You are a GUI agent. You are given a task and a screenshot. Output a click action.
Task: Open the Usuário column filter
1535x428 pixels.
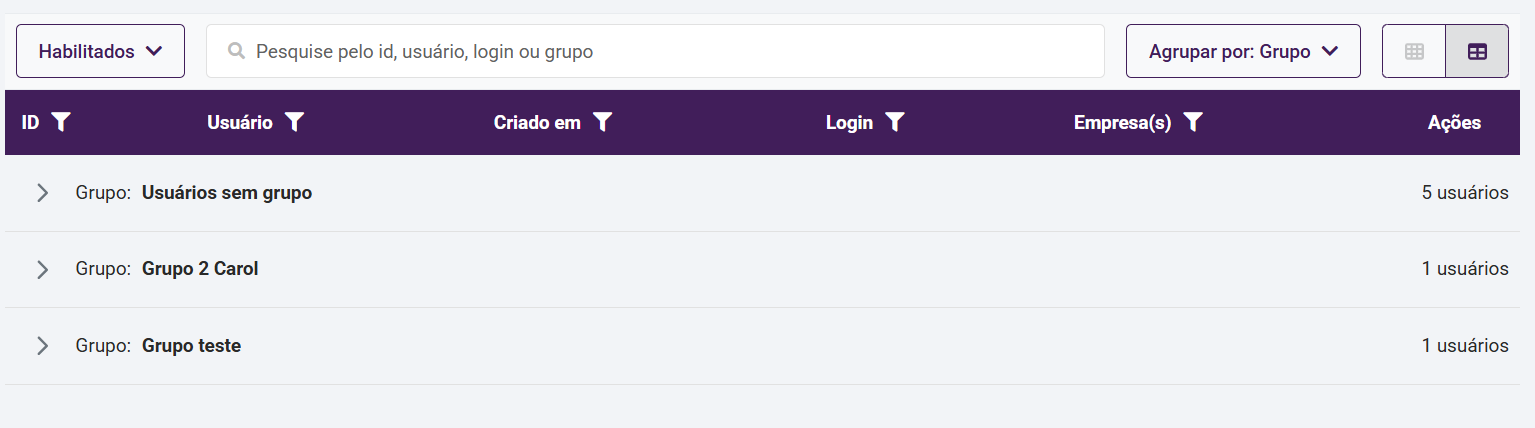click(x=294, y=122)
